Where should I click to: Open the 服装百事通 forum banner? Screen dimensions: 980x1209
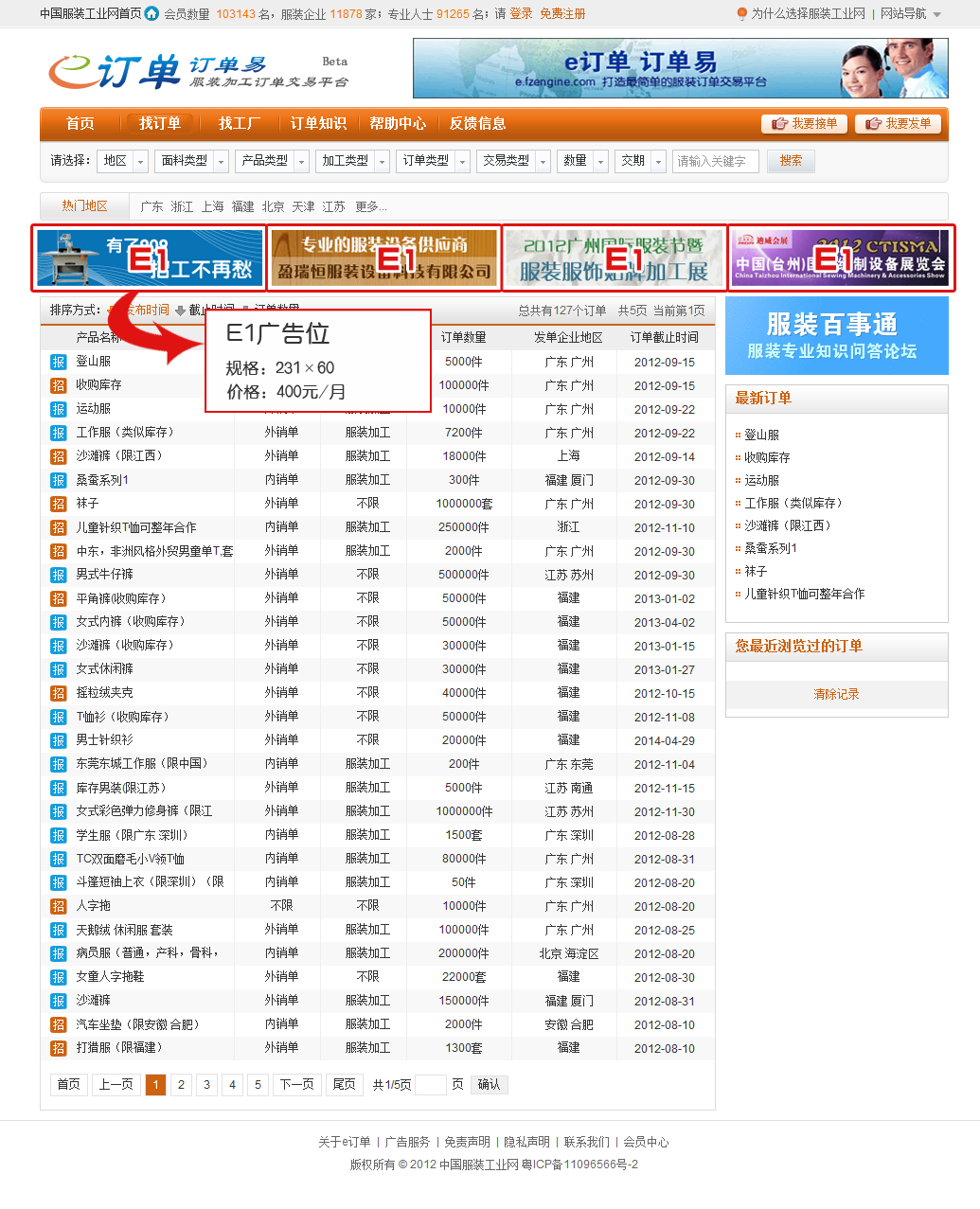pyautogui.click(x=836, y=336)
